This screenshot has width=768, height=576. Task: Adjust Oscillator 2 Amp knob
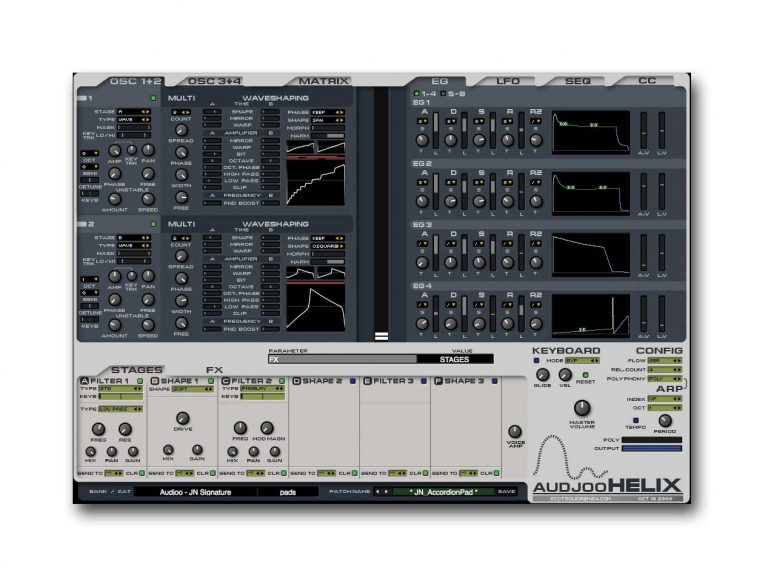pyautogui.click(x=115, y=276)
